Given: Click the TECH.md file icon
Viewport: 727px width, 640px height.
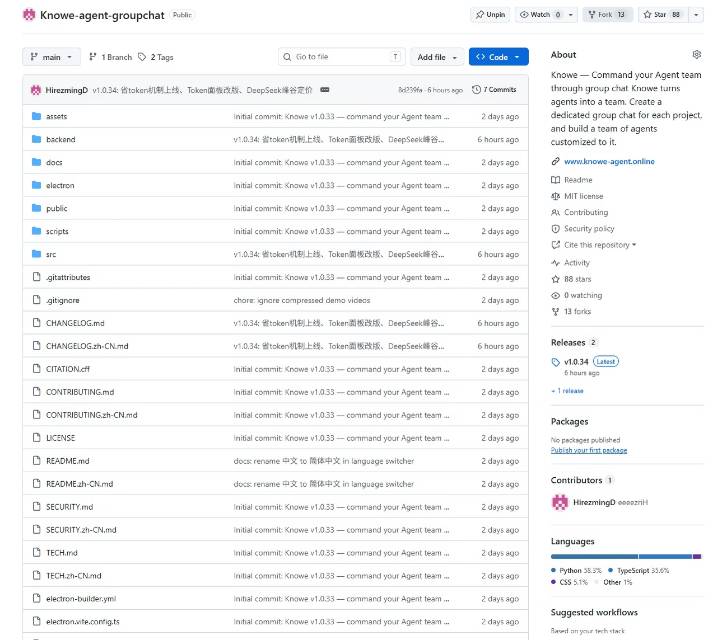Looking at the screenshot, I should point(37,552).
